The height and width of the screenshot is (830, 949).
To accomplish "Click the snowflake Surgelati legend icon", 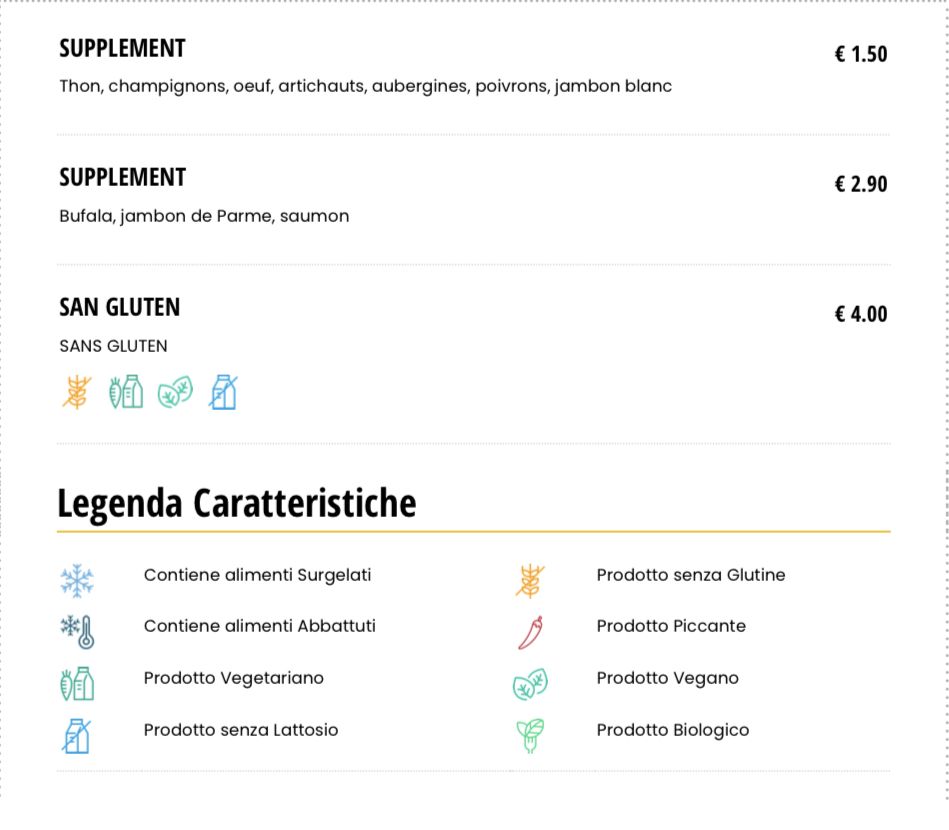I will (77, 581).
